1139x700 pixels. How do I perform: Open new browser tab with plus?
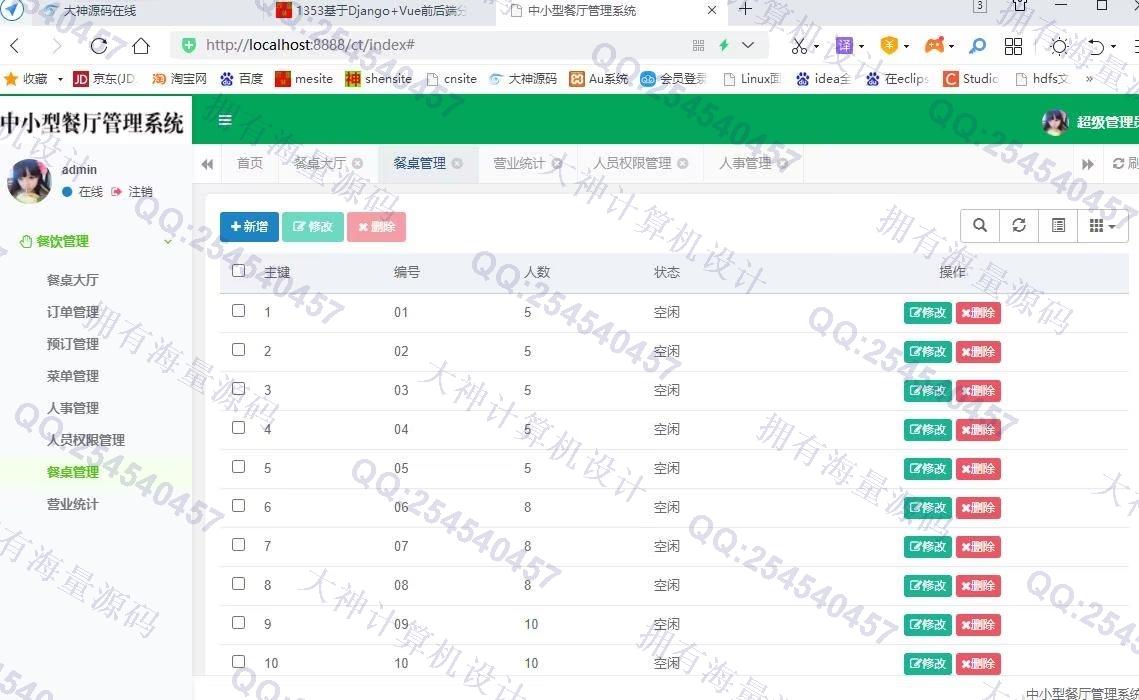tap(745, 9)
